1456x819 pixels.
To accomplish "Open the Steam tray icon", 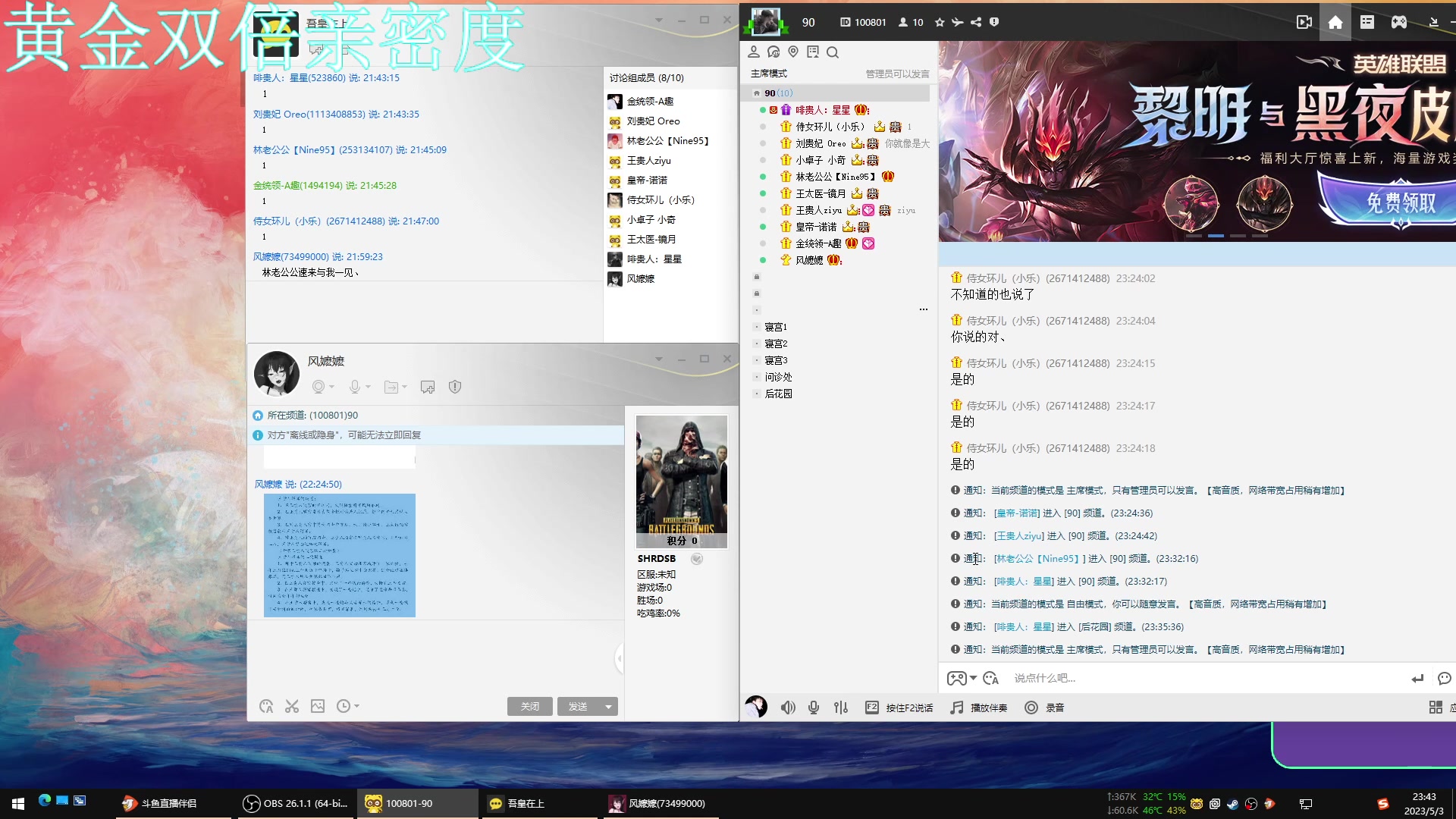I will (x=1233, y=804).
